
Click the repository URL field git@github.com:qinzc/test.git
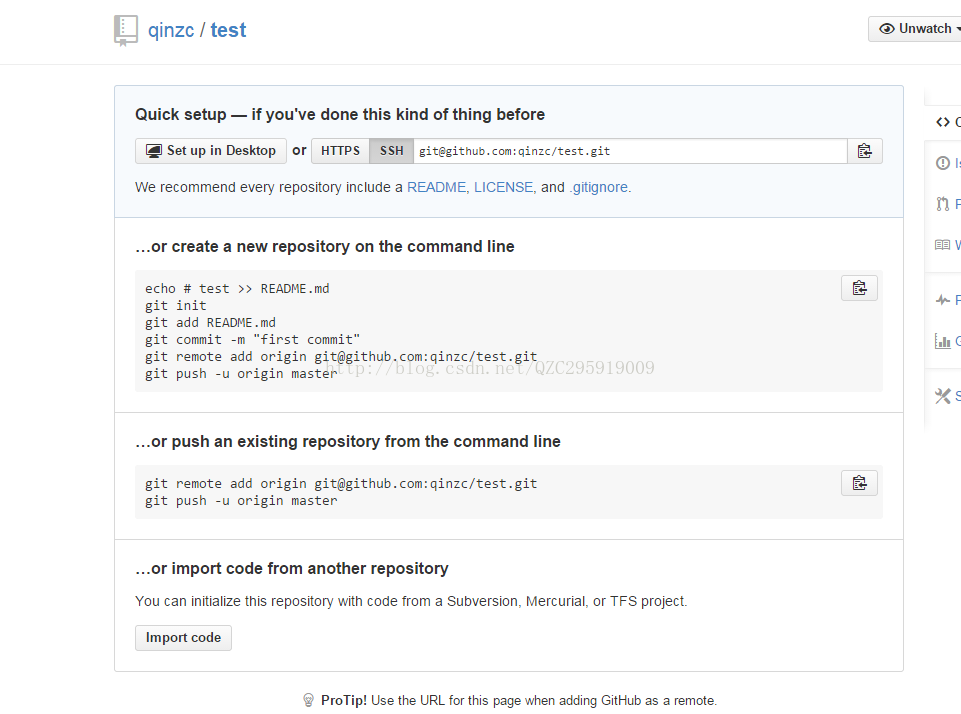(x=630, y=151)
